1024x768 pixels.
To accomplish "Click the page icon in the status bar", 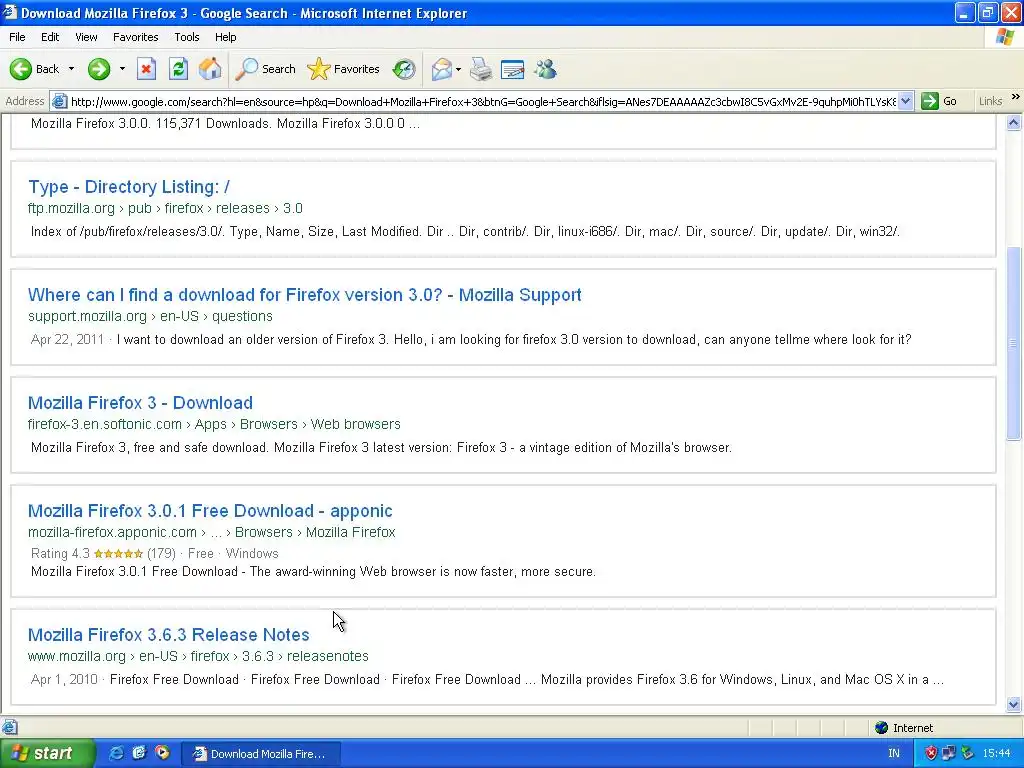I will tap(9, 727).
